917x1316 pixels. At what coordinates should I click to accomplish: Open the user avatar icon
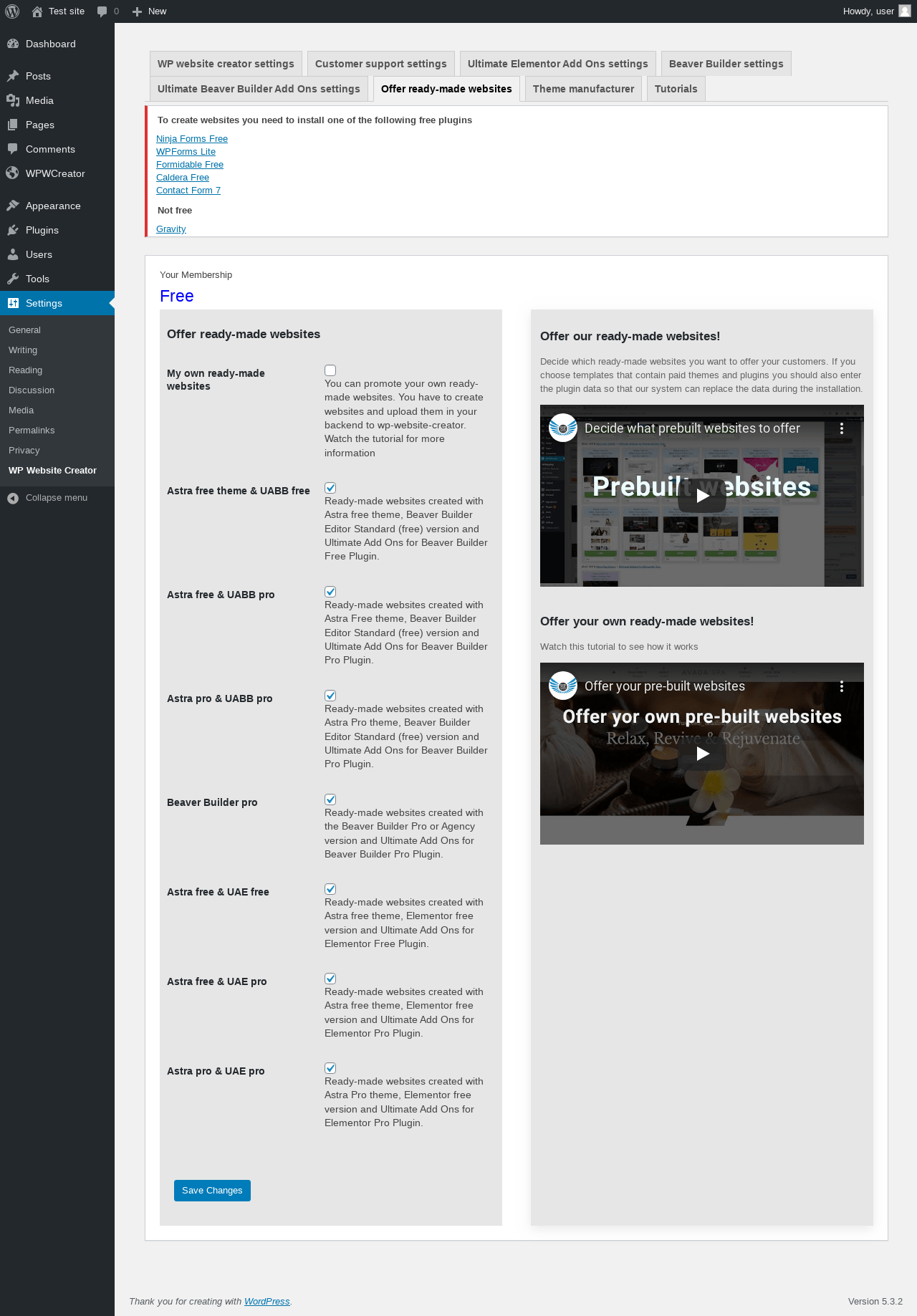[904, 11]
